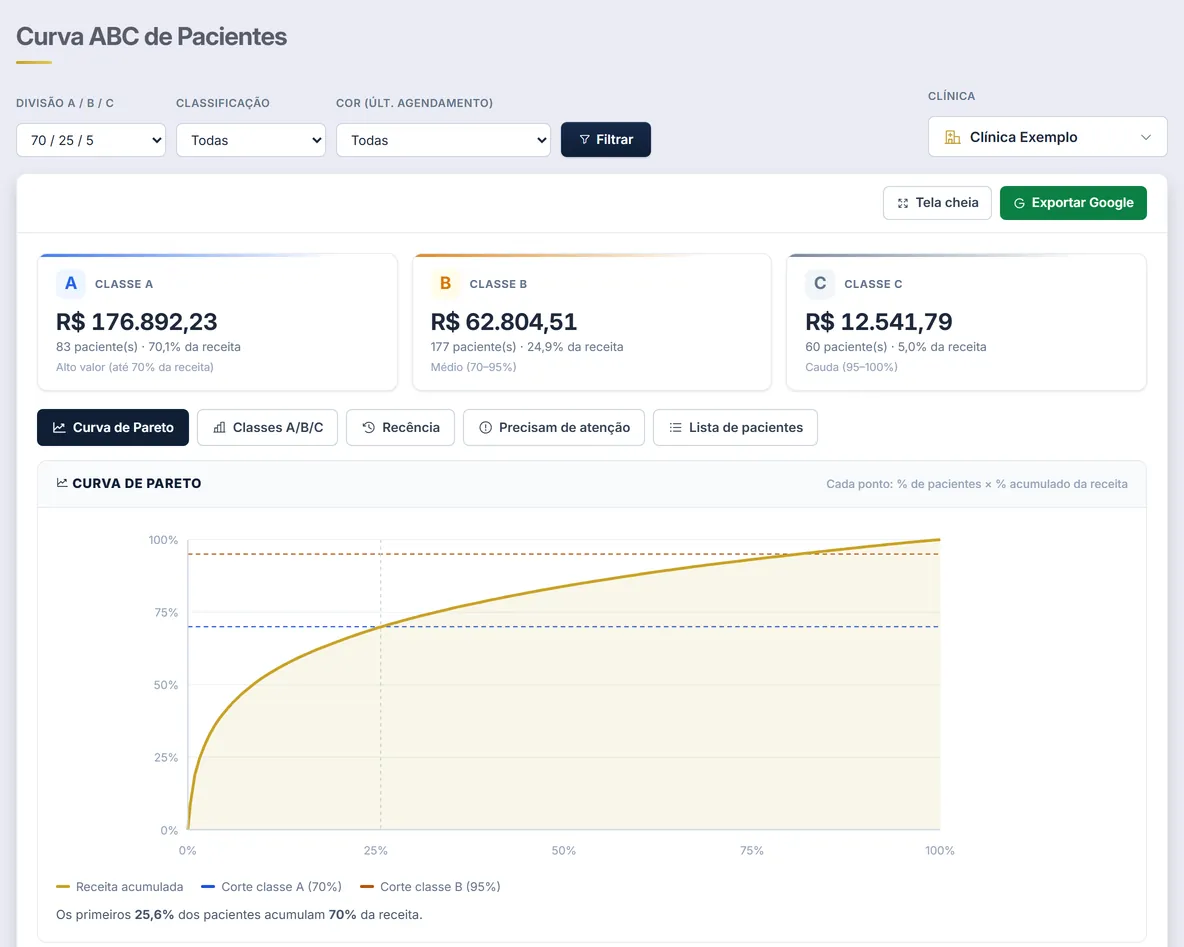Click alert circle icon on Precisam de atenção
The height and width of the screenshot is (947, 1184).
(486, 427)
